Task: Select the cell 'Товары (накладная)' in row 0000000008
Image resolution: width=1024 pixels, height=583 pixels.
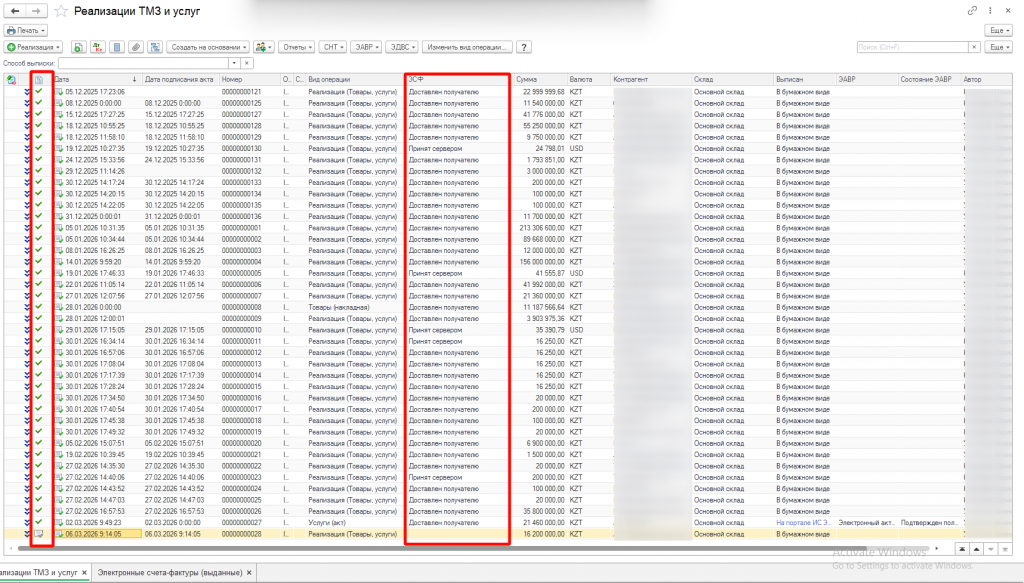Action: point(339,307)
